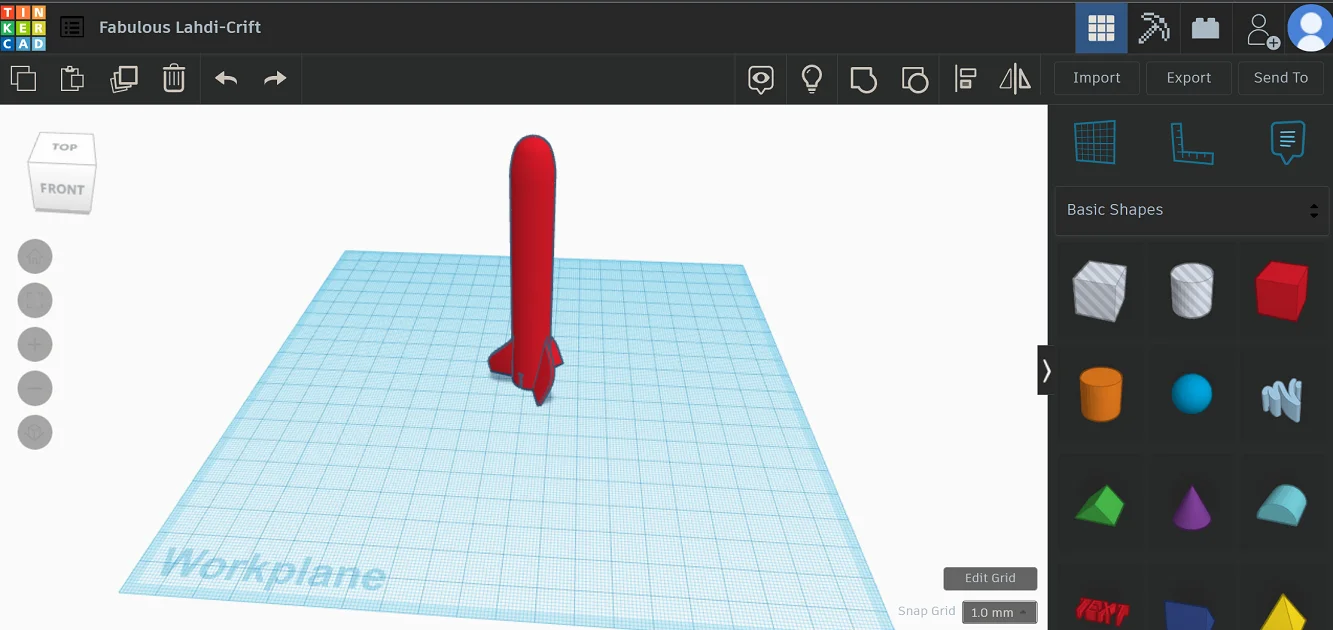Delete selection with trash icon
This screenshot has width=1333, height=630.
click(174, 78)
